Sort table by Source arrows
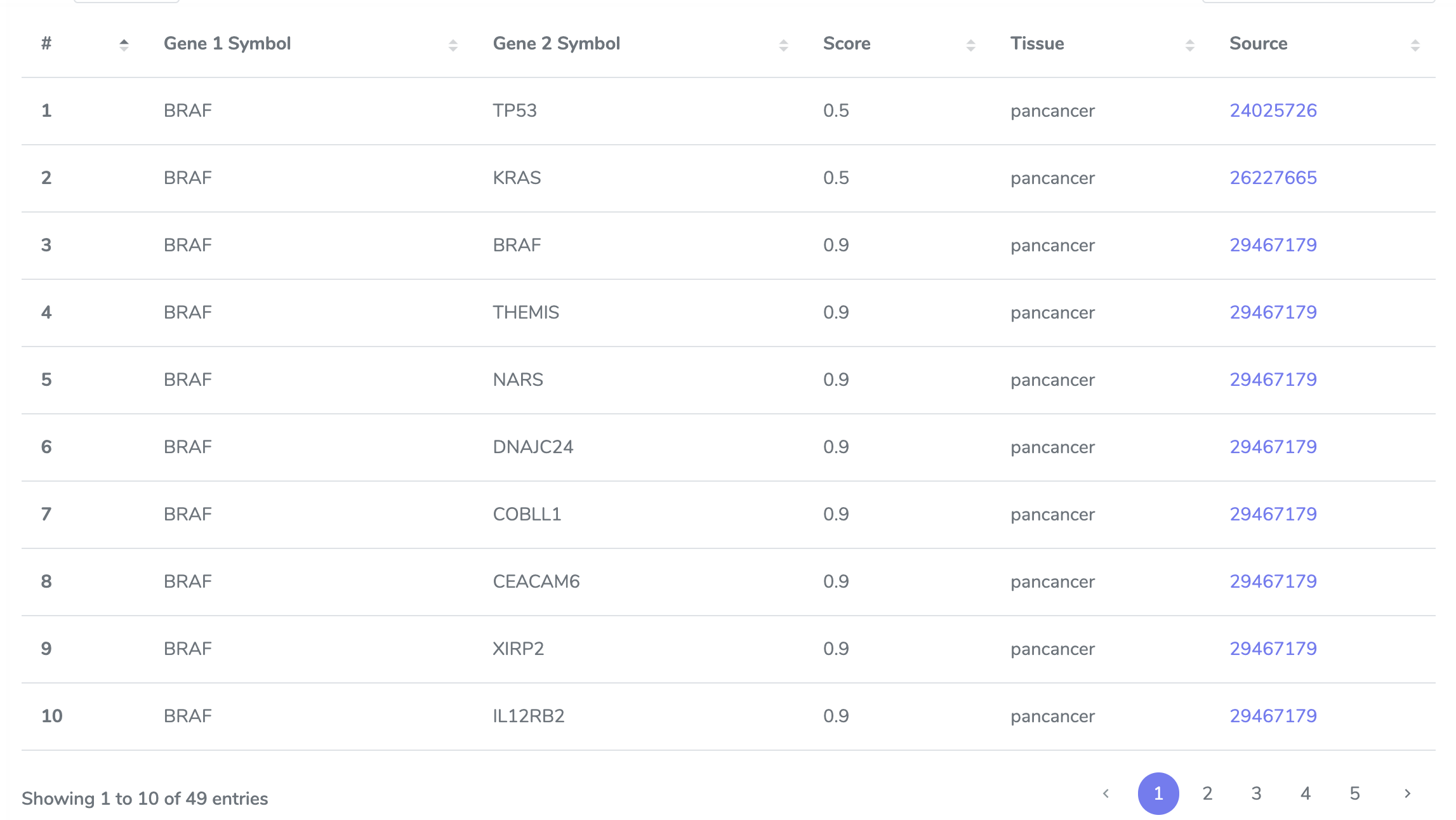 pyautogui.click(x=1415, y=45)
